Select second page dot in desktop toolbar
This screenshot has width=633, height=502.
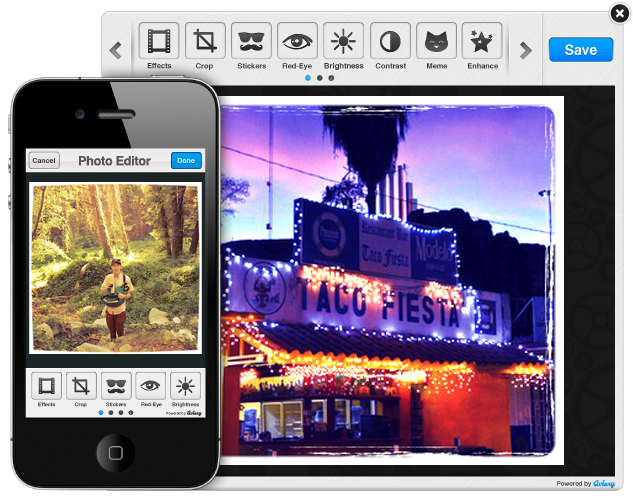[320, 78]
